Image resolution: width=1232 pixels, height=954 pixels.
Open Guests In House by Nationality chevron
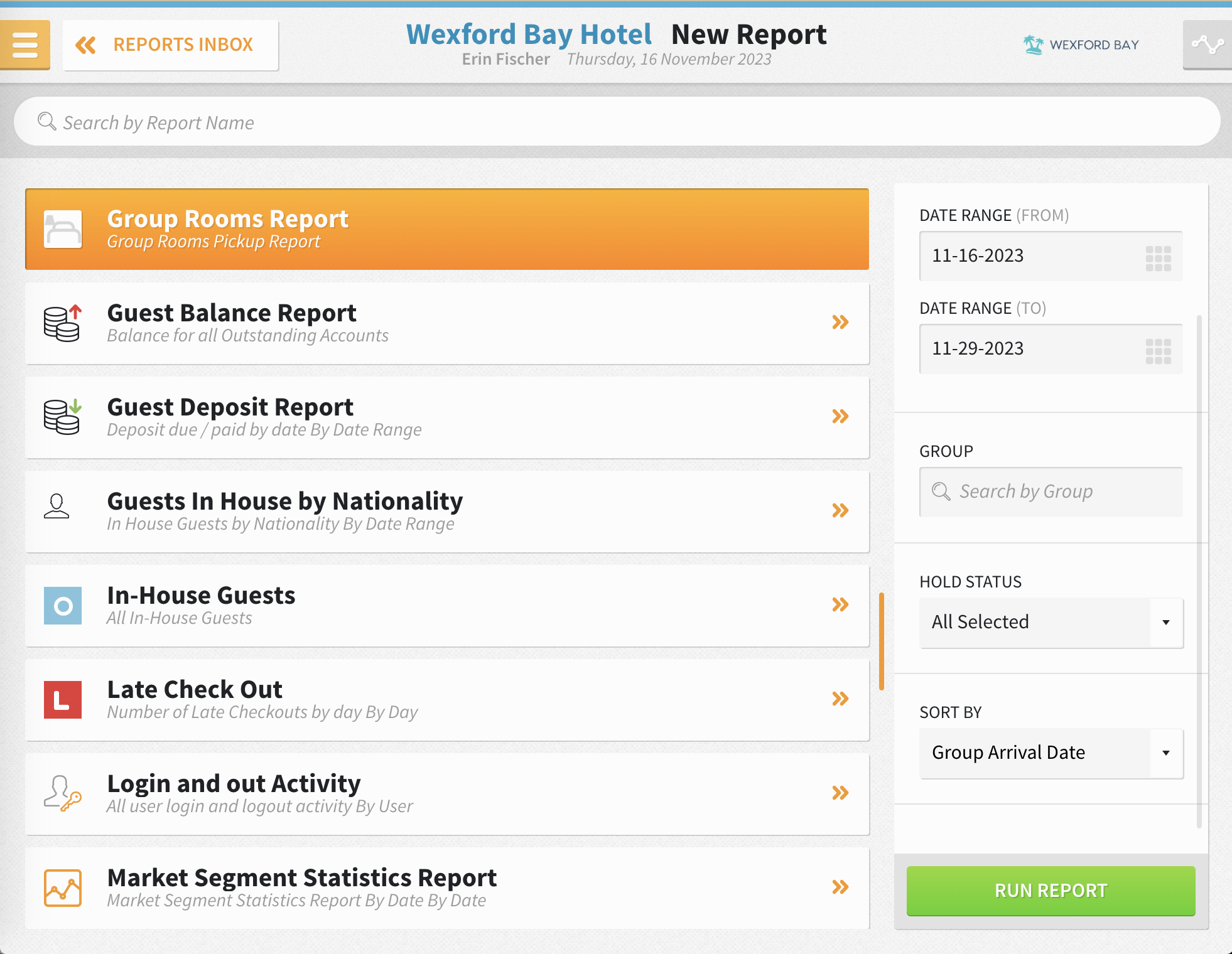[840, 510]
